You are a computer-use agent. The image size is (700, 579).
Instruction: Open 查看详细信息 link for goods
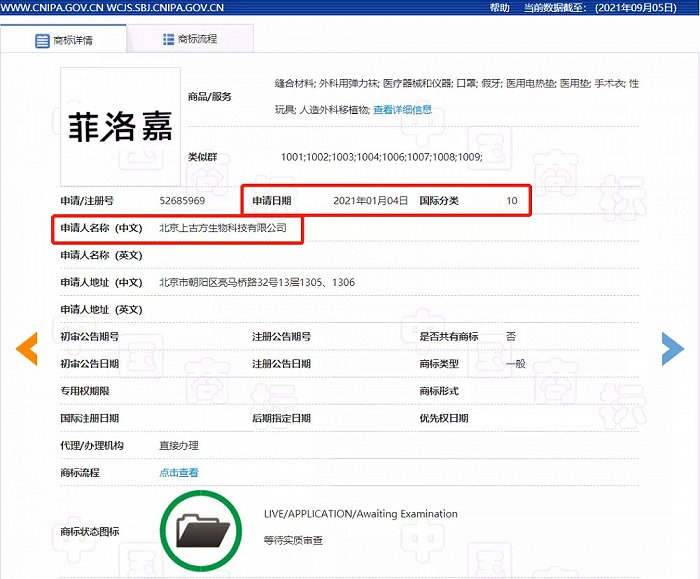click(402, 109)
